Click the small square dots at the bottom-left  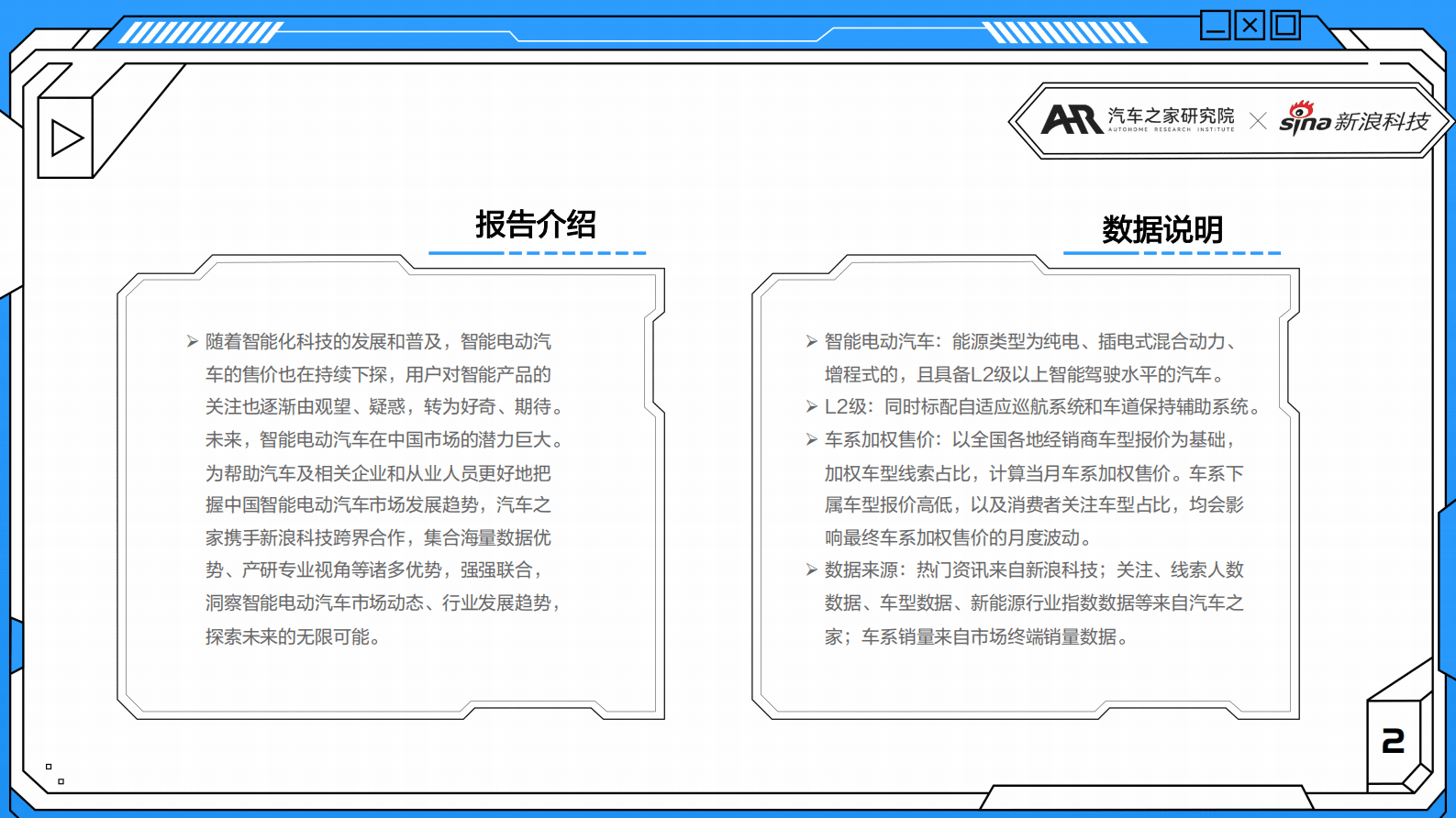pos(55,774)
